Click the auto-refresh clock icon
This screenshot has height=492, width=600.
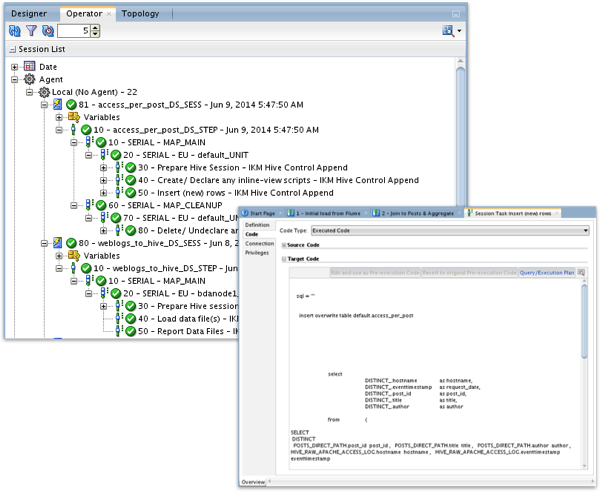48,31
